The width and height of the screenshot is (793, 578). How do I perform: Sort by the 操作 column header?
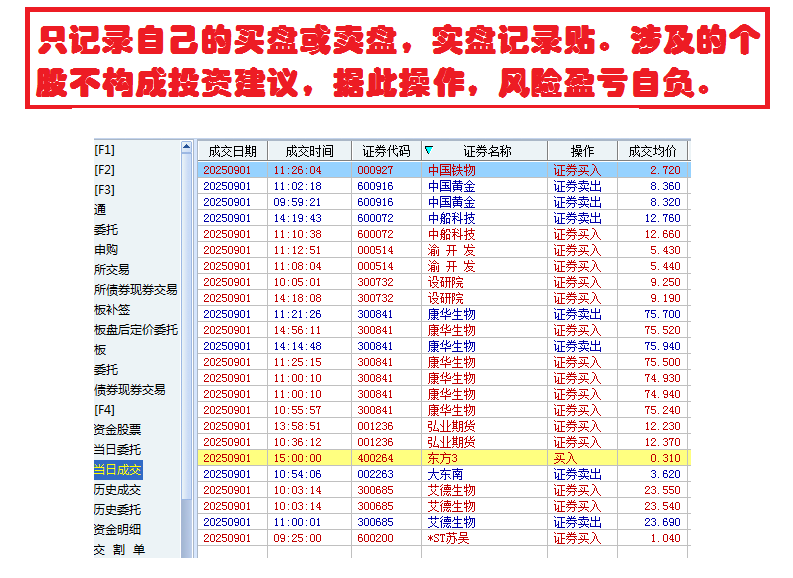(582, 151)
